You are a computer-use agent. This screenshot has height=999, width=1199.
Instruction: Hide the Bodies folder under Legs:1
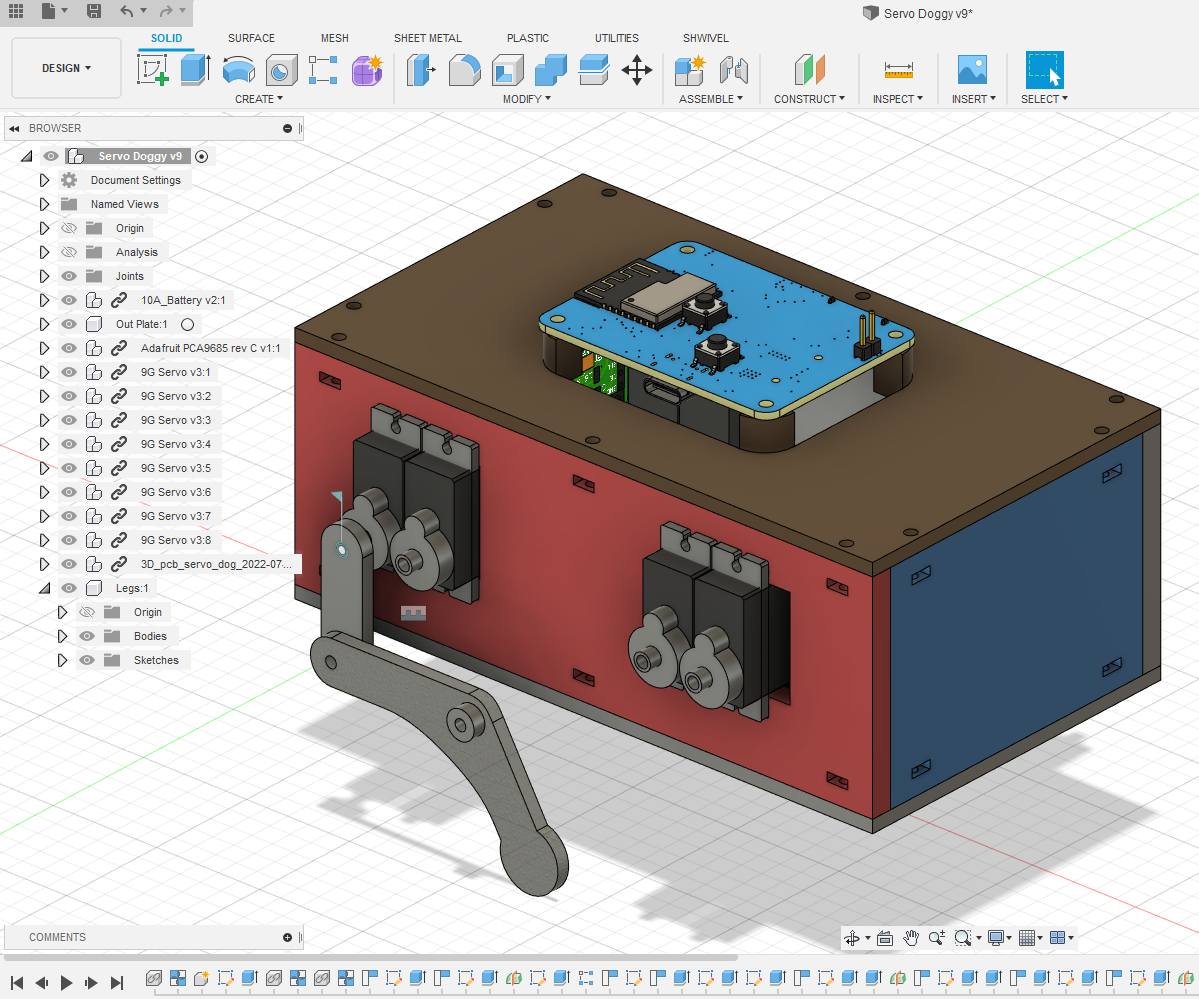[87, 636]
